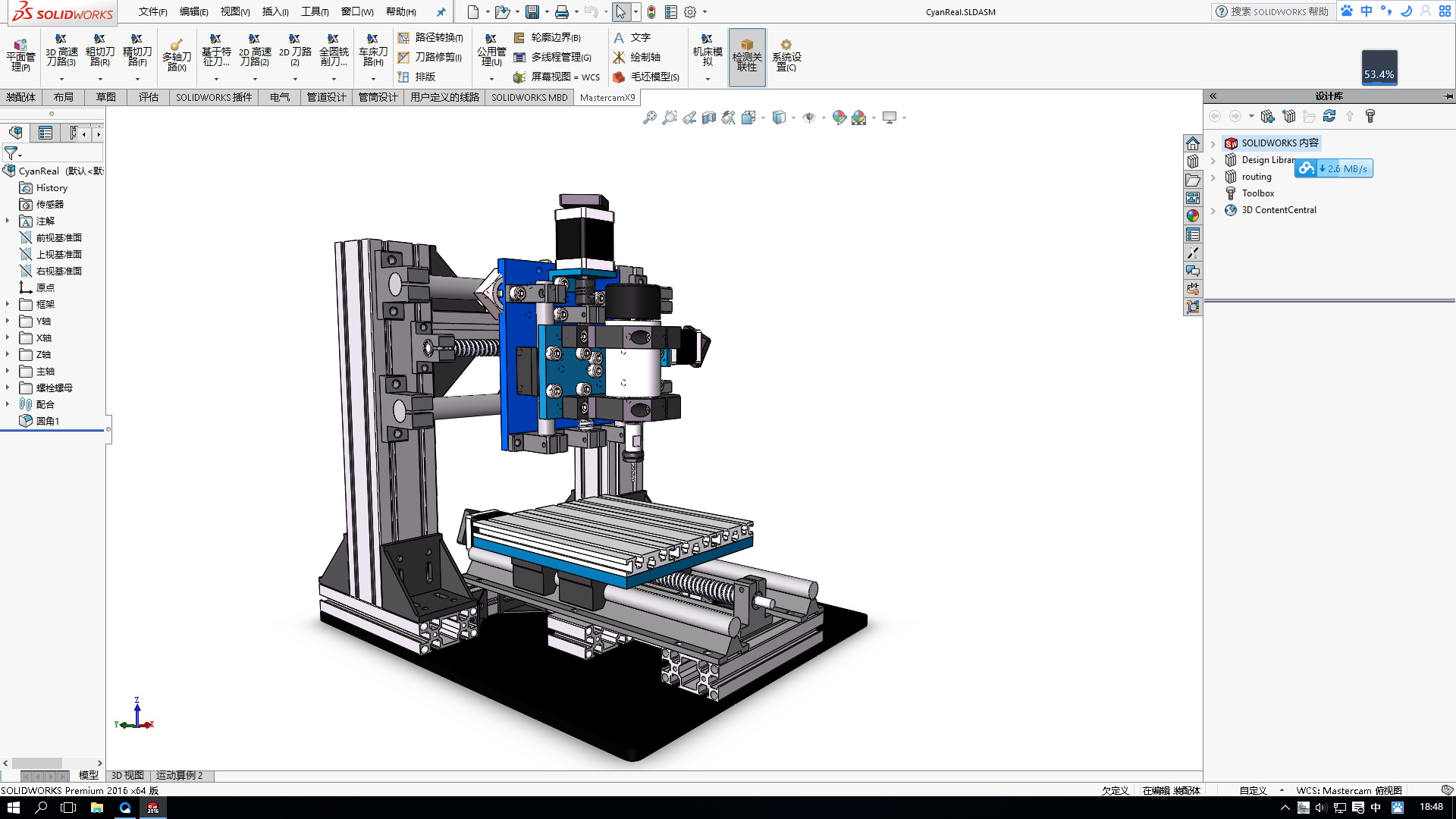Click the stoplight Rebuild icon
Screen dimensions: 1456x819
click(651, 12)
